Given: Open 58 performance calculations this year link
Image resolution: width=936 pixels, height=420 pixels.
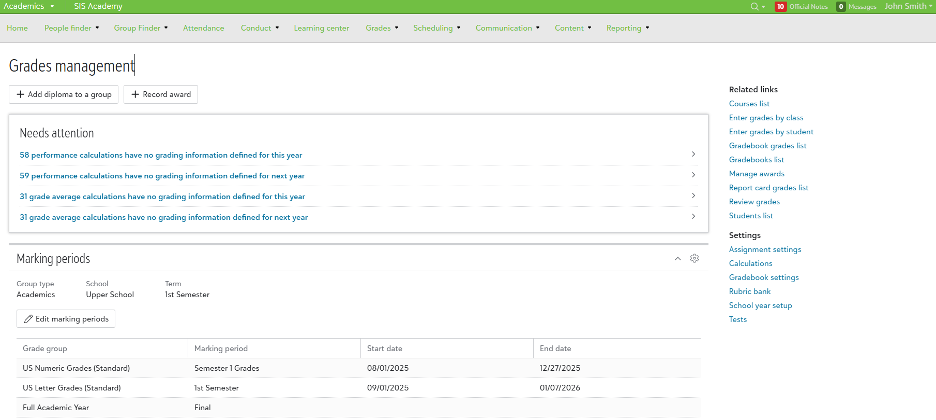Looking at the screenshot, I should coord(161,155).
